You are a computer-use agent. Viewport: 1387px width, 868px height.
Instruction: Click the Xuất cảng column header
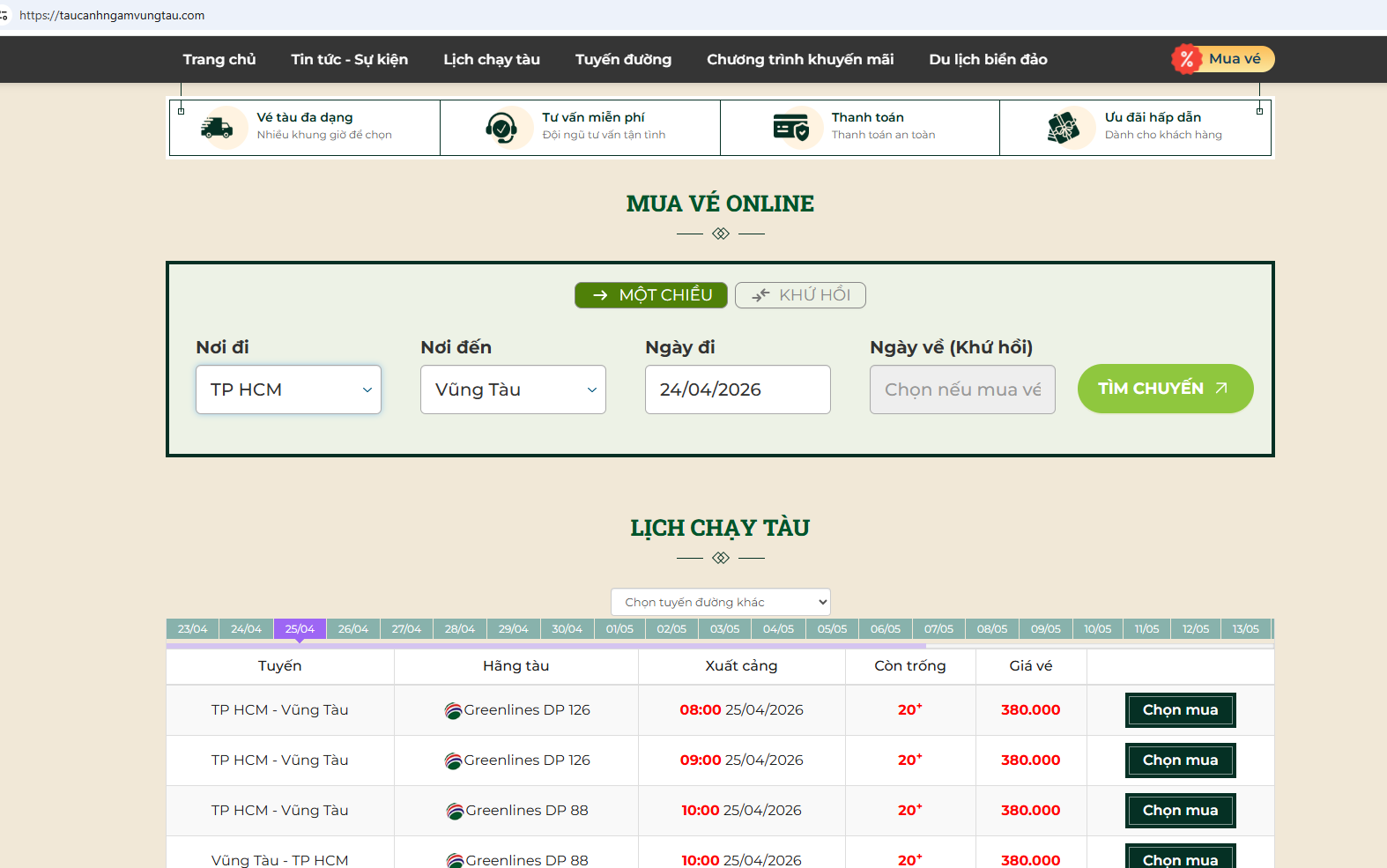tap(741, 666)
